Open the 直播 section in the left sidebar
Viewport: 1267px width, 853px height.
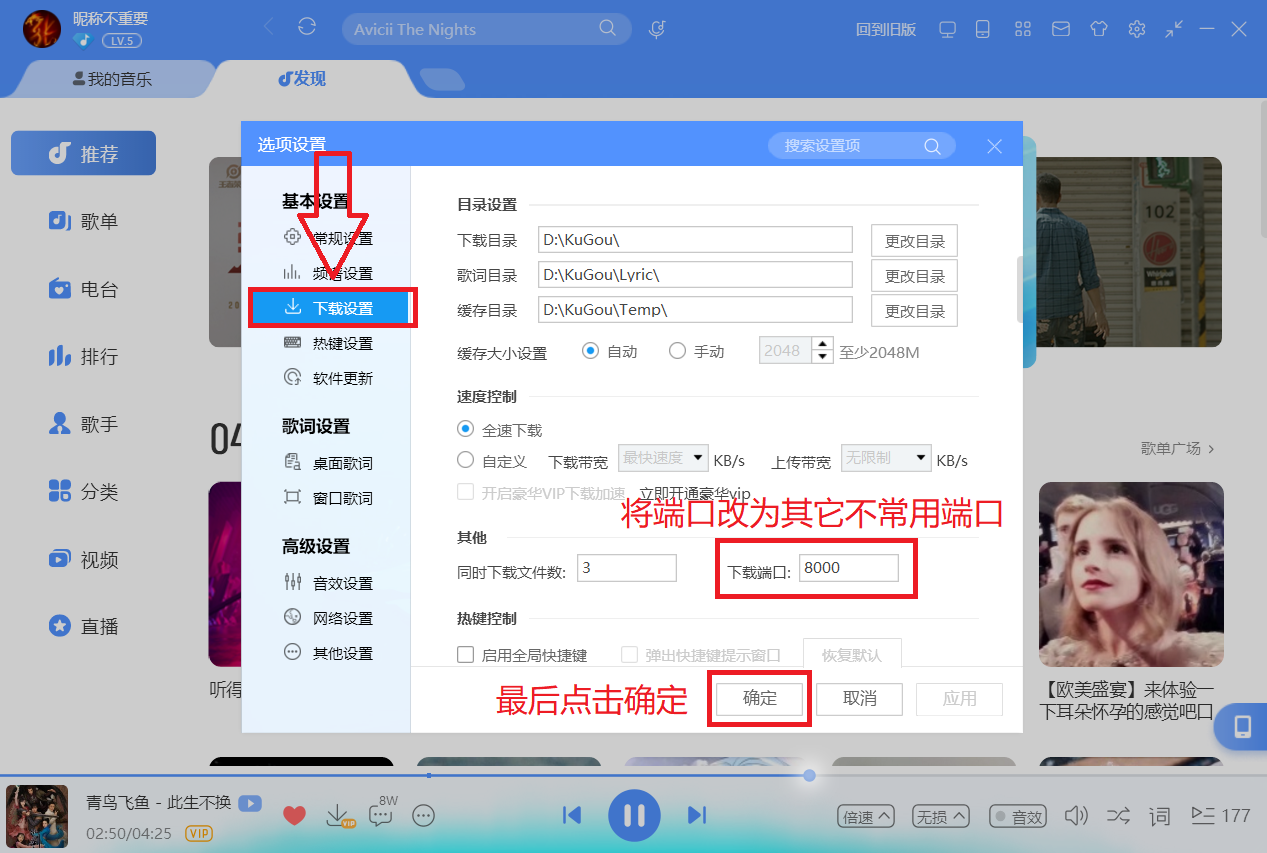point(83,626)
